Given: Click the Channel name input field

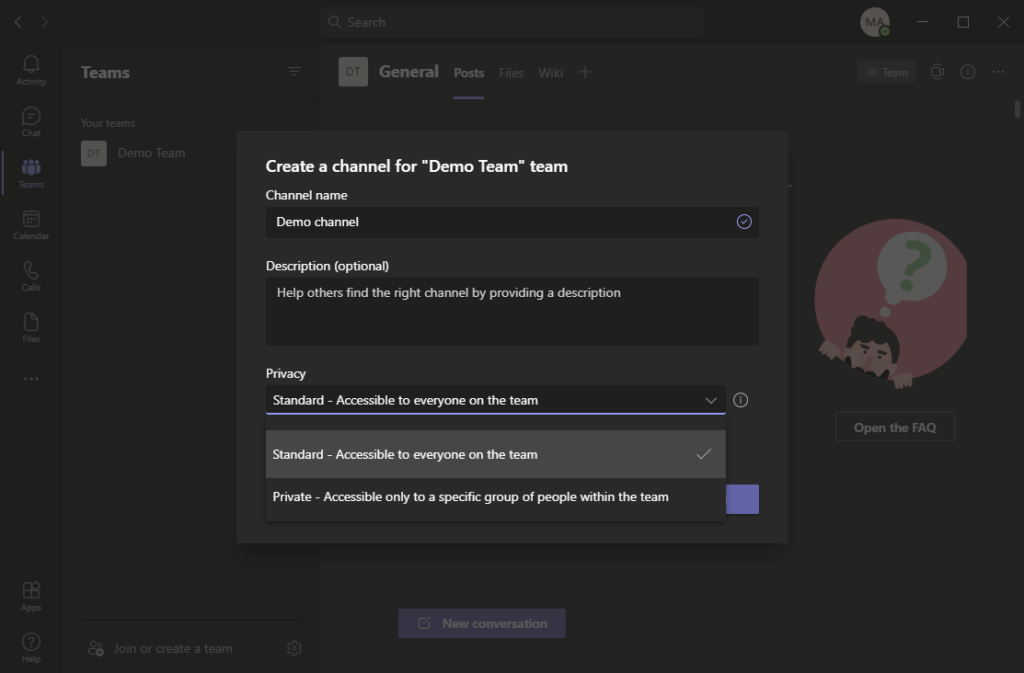Looking at the screenshot, I should pyautogui.click(x=512, y=222).
